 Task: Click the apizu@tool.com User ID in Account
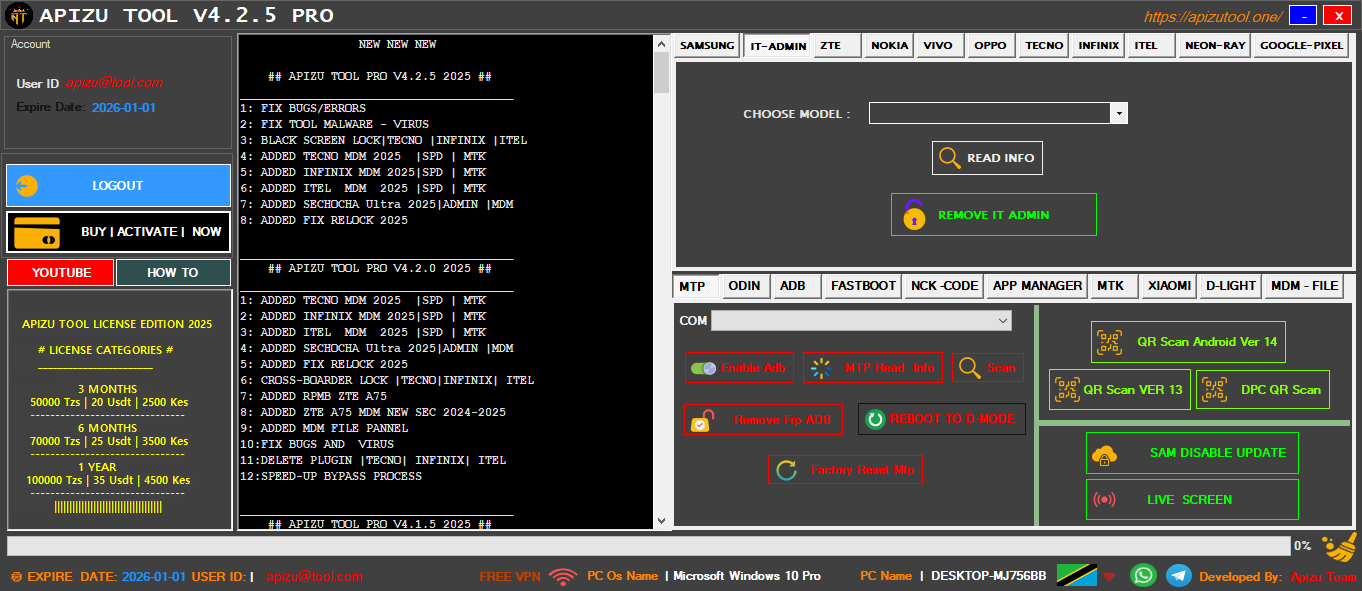[x=114, y=83]
